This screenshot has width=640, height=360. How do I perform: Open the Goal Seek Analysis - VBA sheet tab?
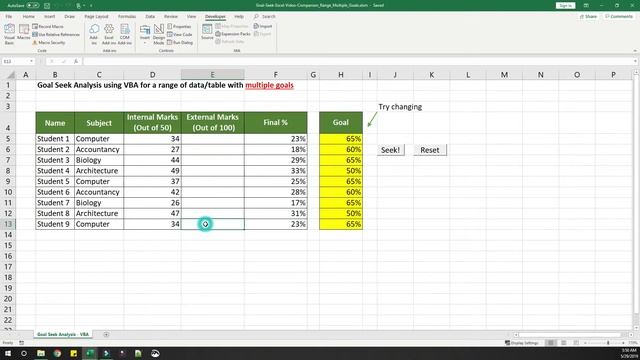(63, 334)
